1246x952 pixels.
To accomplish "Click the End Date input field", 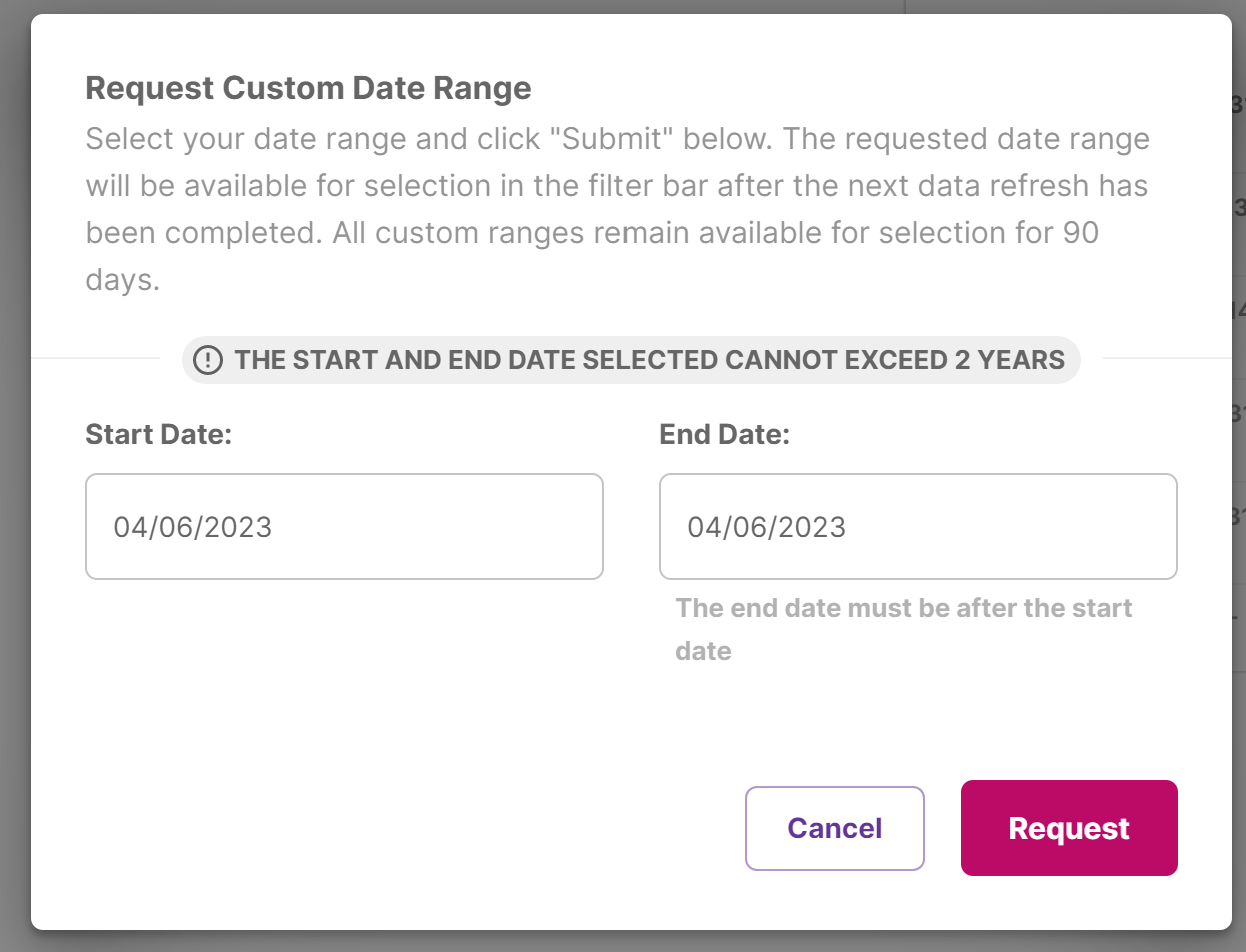I will 918,527.
